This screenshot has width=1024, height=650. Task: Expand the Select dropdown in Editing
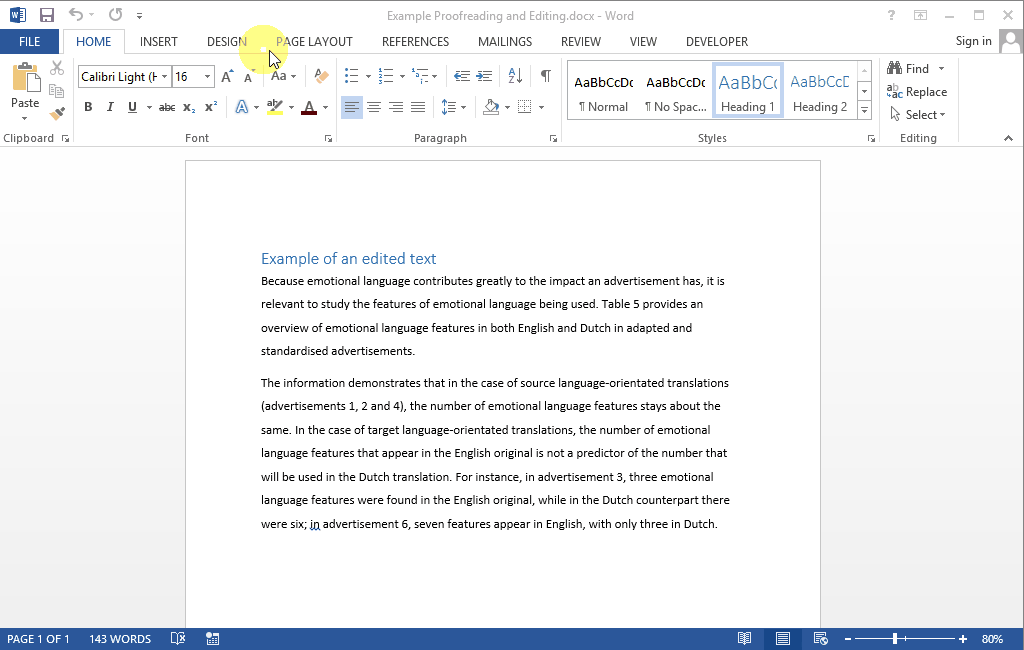tap(918, 115)
